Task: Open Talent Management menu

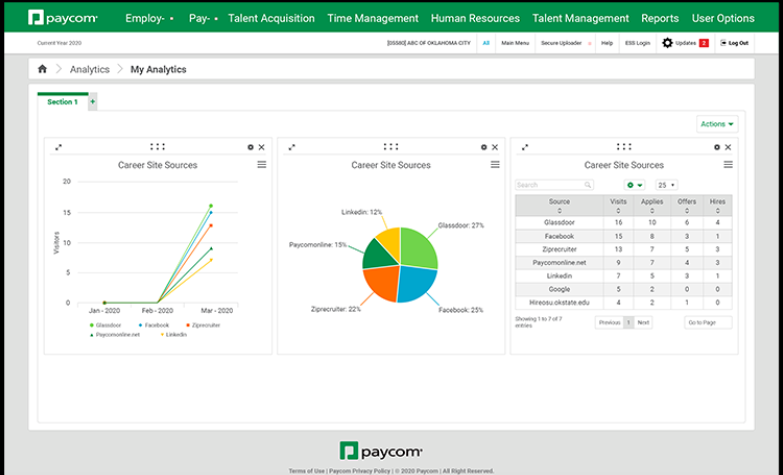Action: coord(580,18)
